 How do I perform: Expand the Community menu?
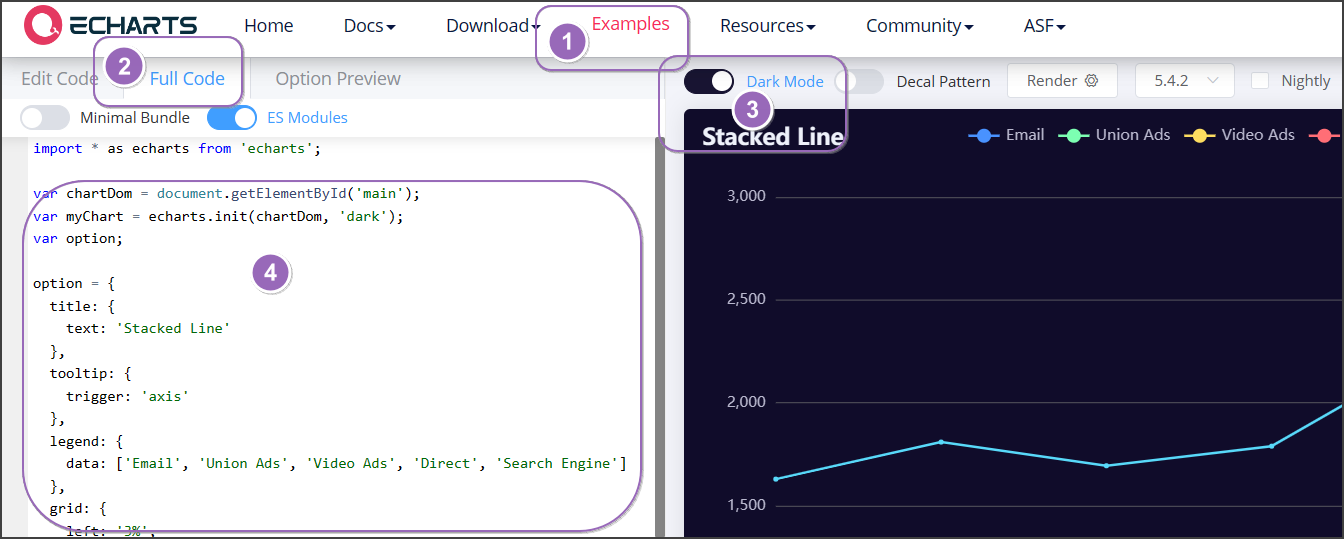tap(919, 26)
